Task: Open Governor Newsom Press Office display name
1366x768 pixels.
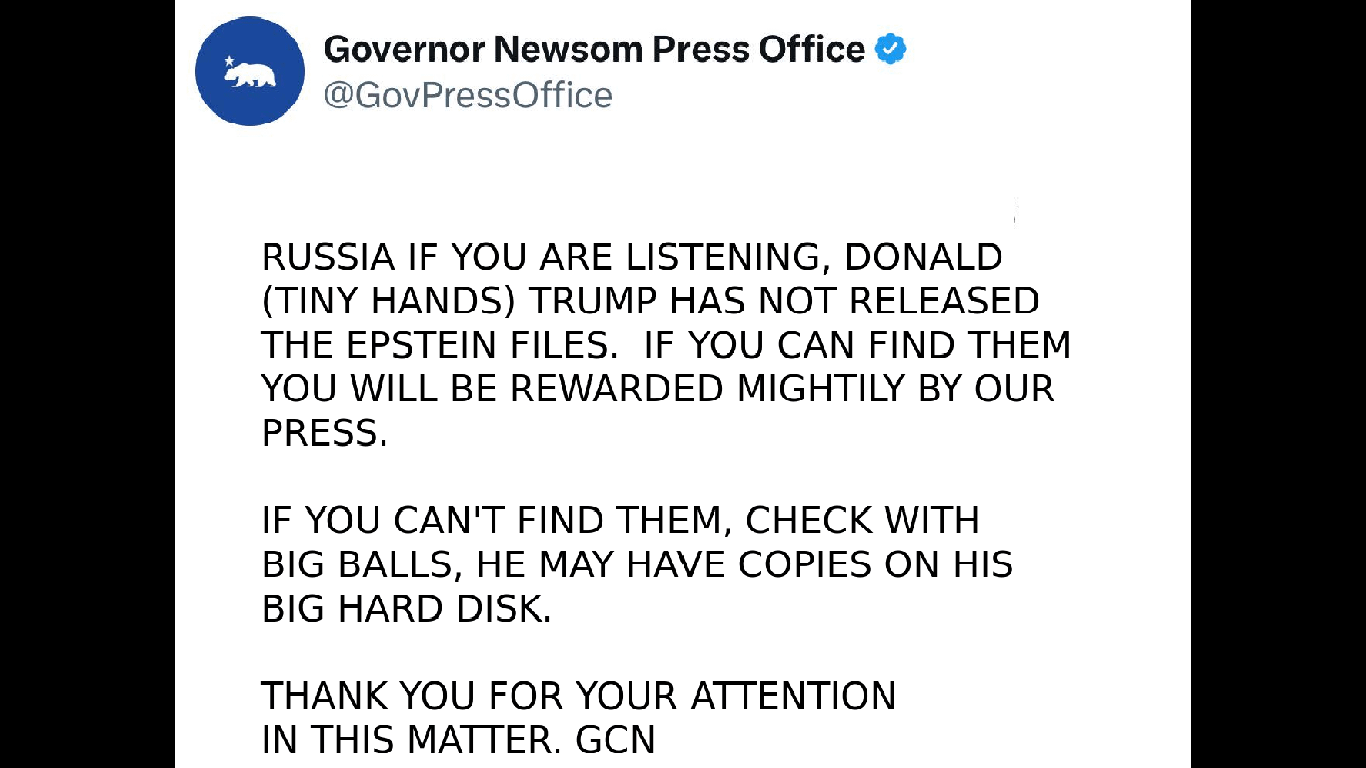Action: (x=594, y=48)
